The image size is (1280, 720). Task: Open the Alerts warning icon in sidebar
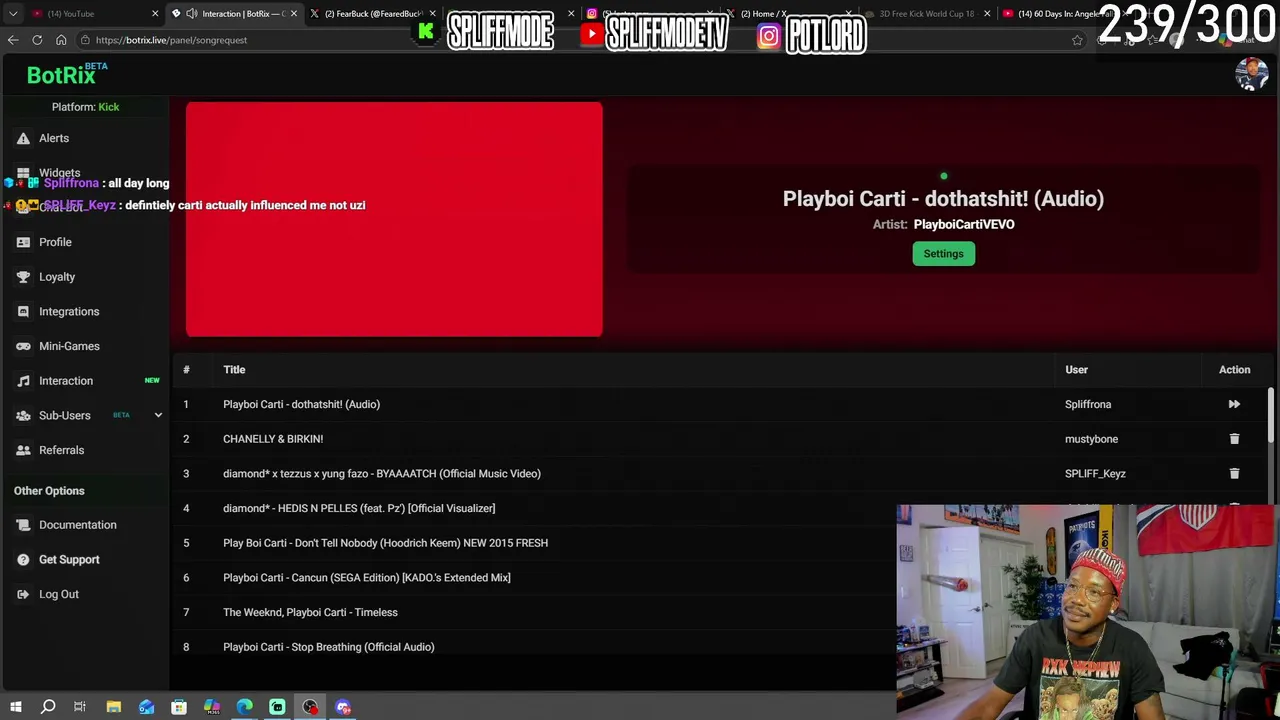click(23, 138)
